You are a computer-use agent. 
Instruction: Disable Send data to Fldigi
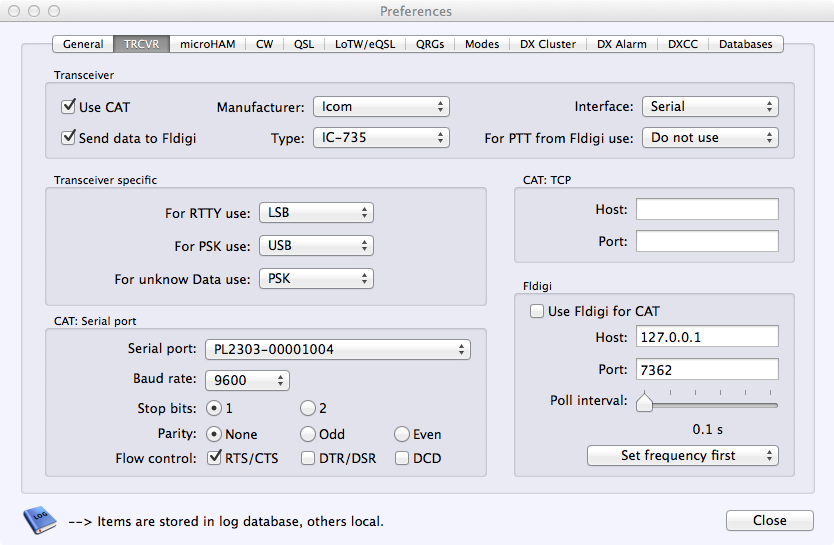69,138
